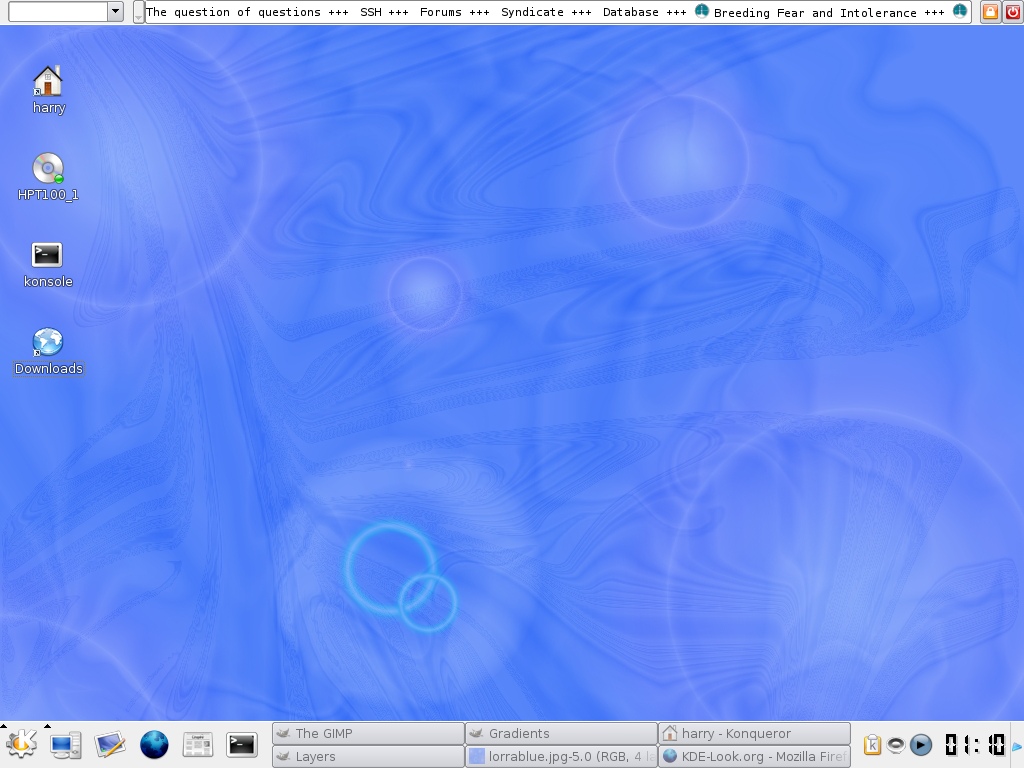Image resolution: width=1024 pixels, height=768 pixels.
Task: Switch to lorrablue.jpg-5.0 image window
Action: (561, 756)
